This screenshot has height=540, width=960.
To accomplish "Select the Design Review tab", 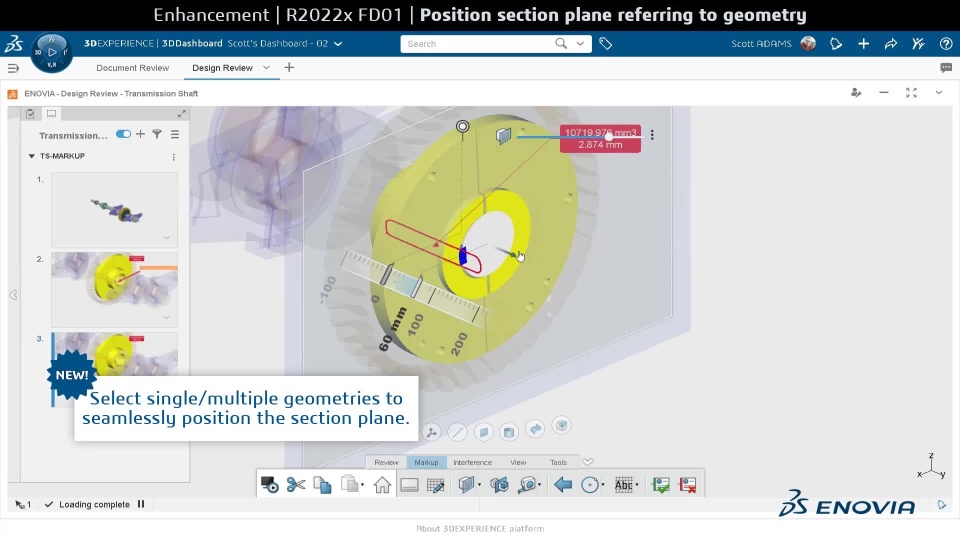I will 222,68.
